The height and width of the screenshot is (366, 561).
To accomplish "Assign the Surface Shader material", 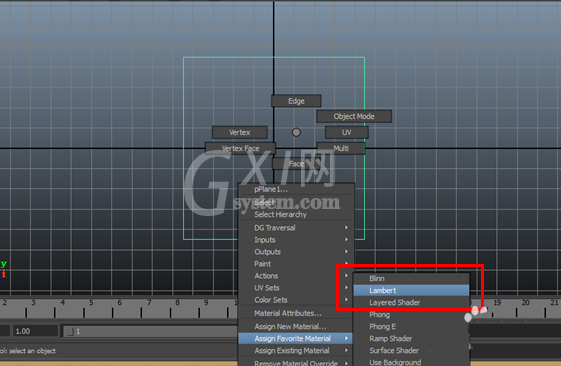I will tap(411, 351).
